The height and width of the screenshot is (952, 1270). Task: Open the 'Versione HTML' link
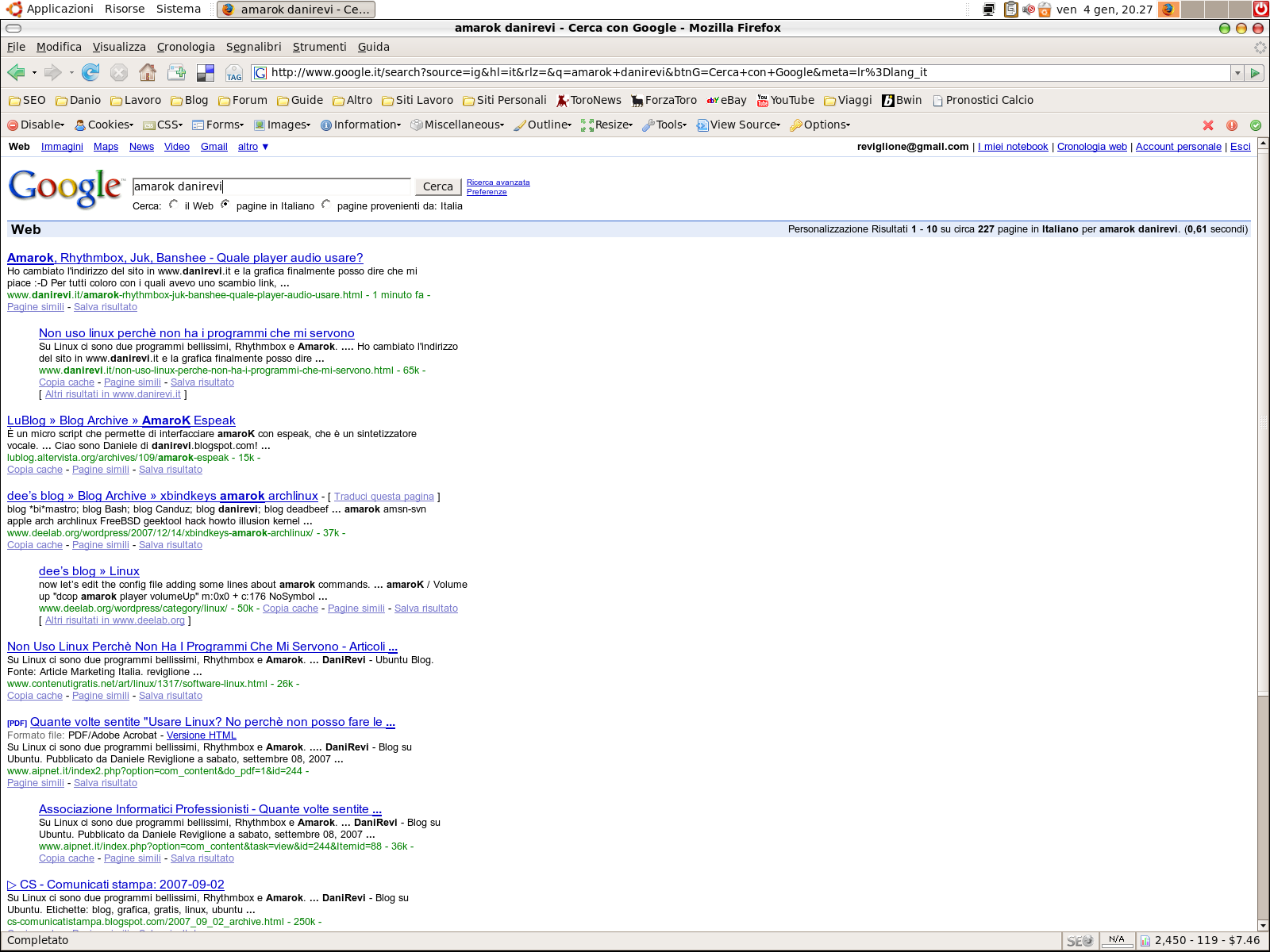(202, 735)
